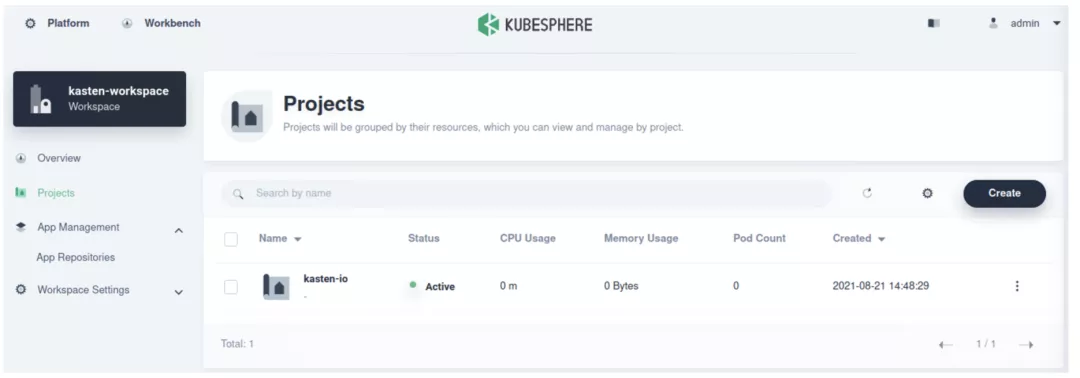Open the Workbench icon in header
Image resolution: width=1080 pixels, height=378 pixels.
127,23
